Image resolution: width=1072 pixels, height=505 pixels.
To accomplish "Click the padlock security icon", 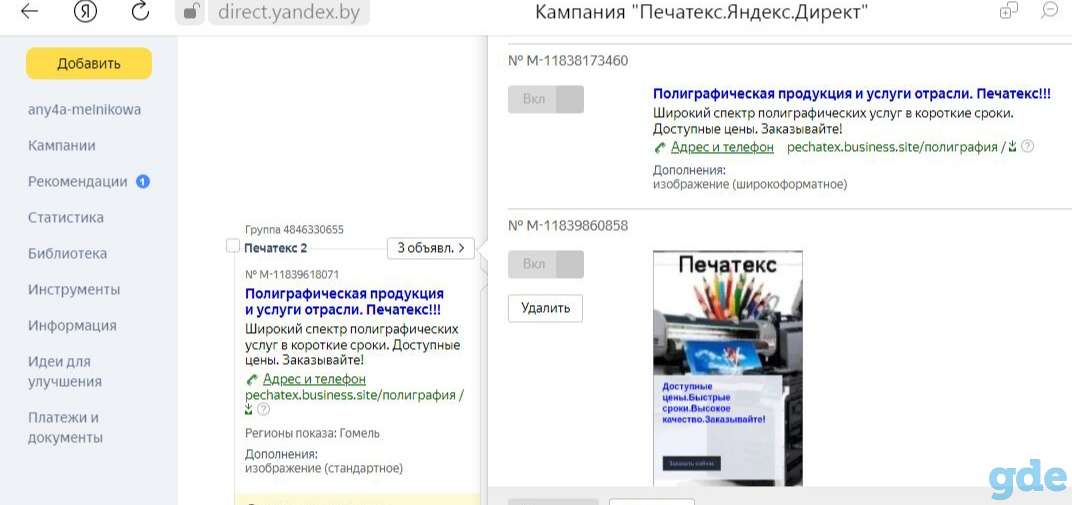I will [x=190, y=12].
